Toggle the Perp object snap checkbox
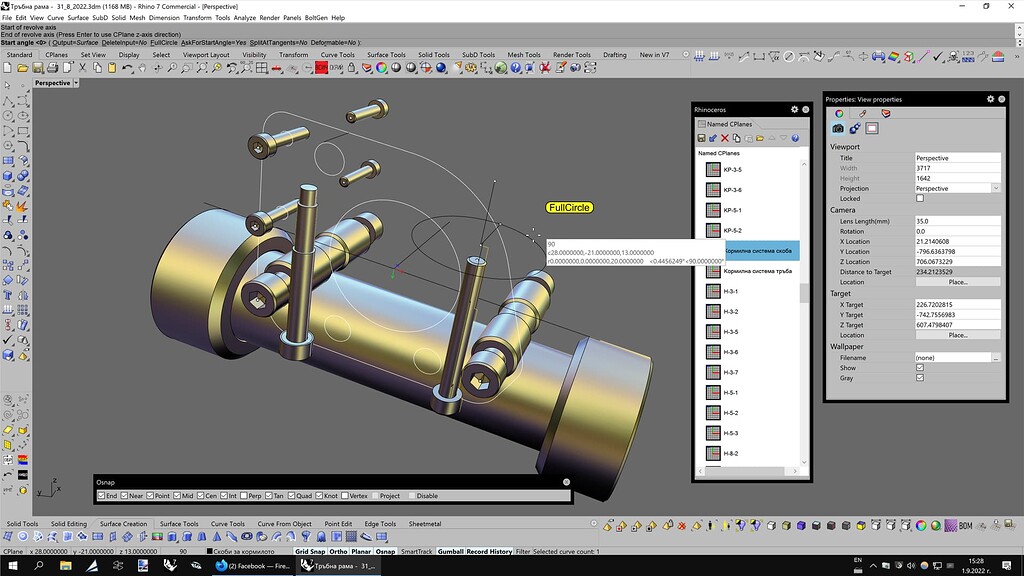1024x576 pixels. tap(245, 496)
